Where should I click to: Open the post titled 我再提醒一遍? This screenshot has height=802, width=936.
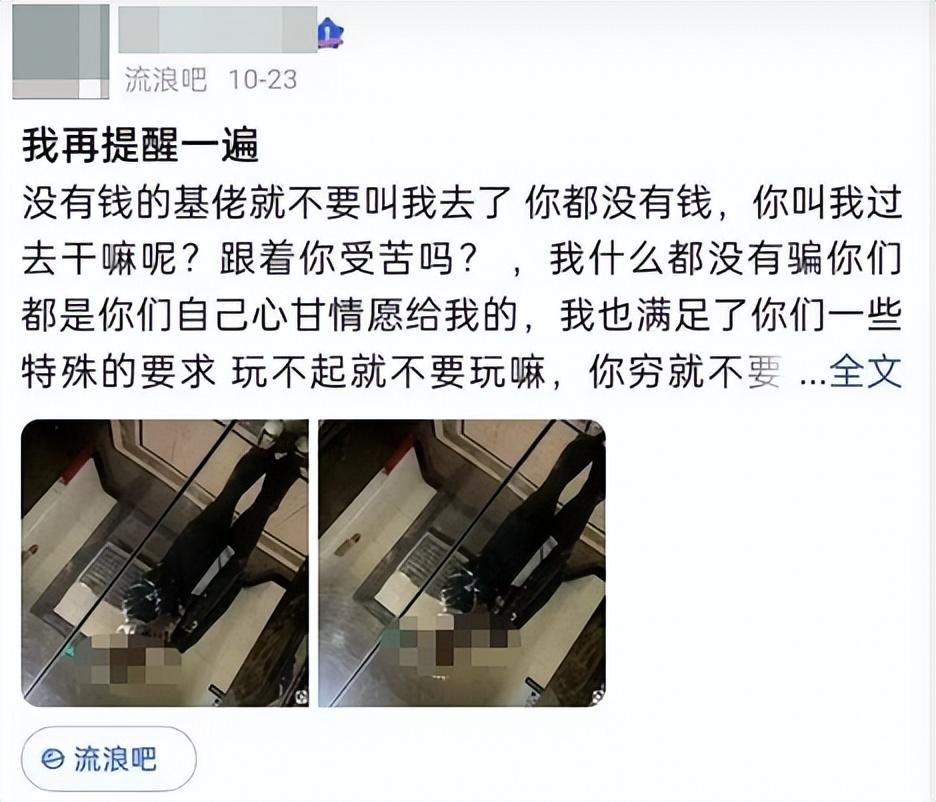tap(140, 145)
